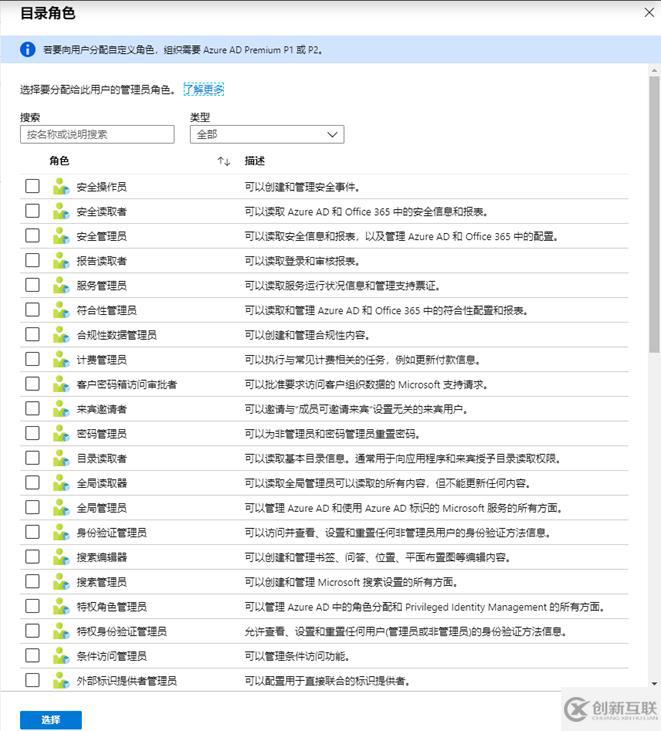
Task: Click the role icon beside 全局管理员
Action: pos(61,508)
